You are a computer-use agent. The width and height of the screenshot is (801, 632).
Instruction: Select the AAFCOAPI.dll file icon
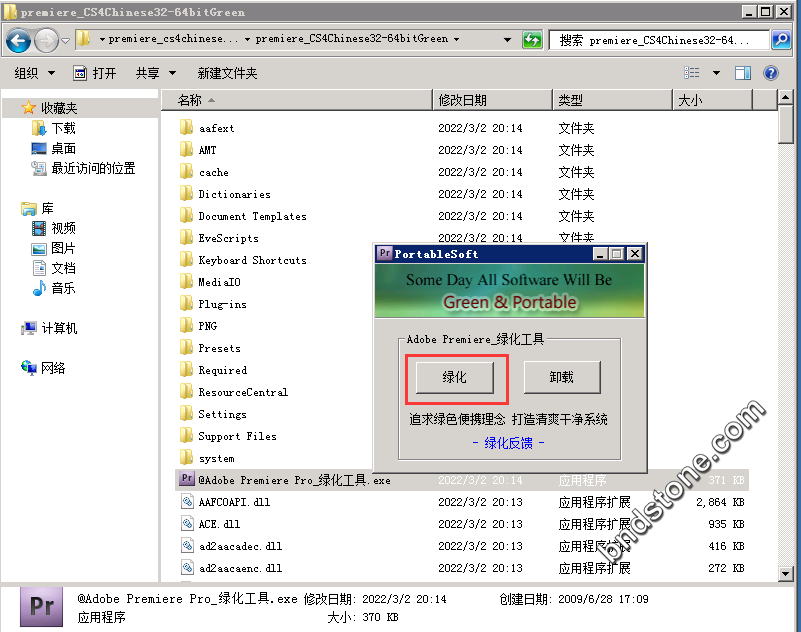[186, 502]
